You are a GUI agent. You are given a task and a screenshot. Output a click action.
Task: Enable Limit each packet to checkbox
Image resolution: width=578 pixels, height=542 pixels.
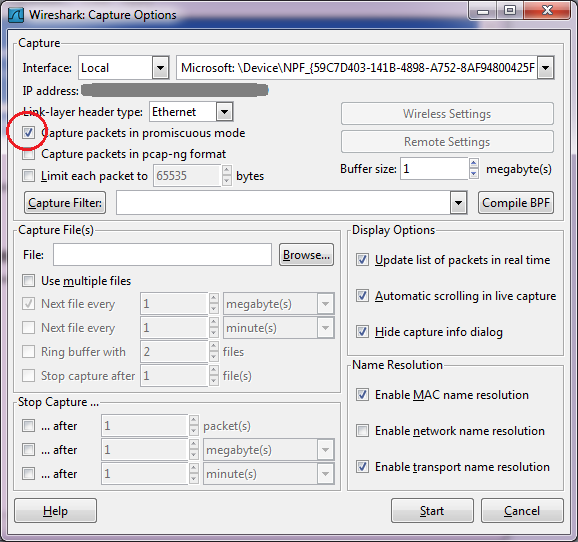pyautogui.click(x=28, y=176)
